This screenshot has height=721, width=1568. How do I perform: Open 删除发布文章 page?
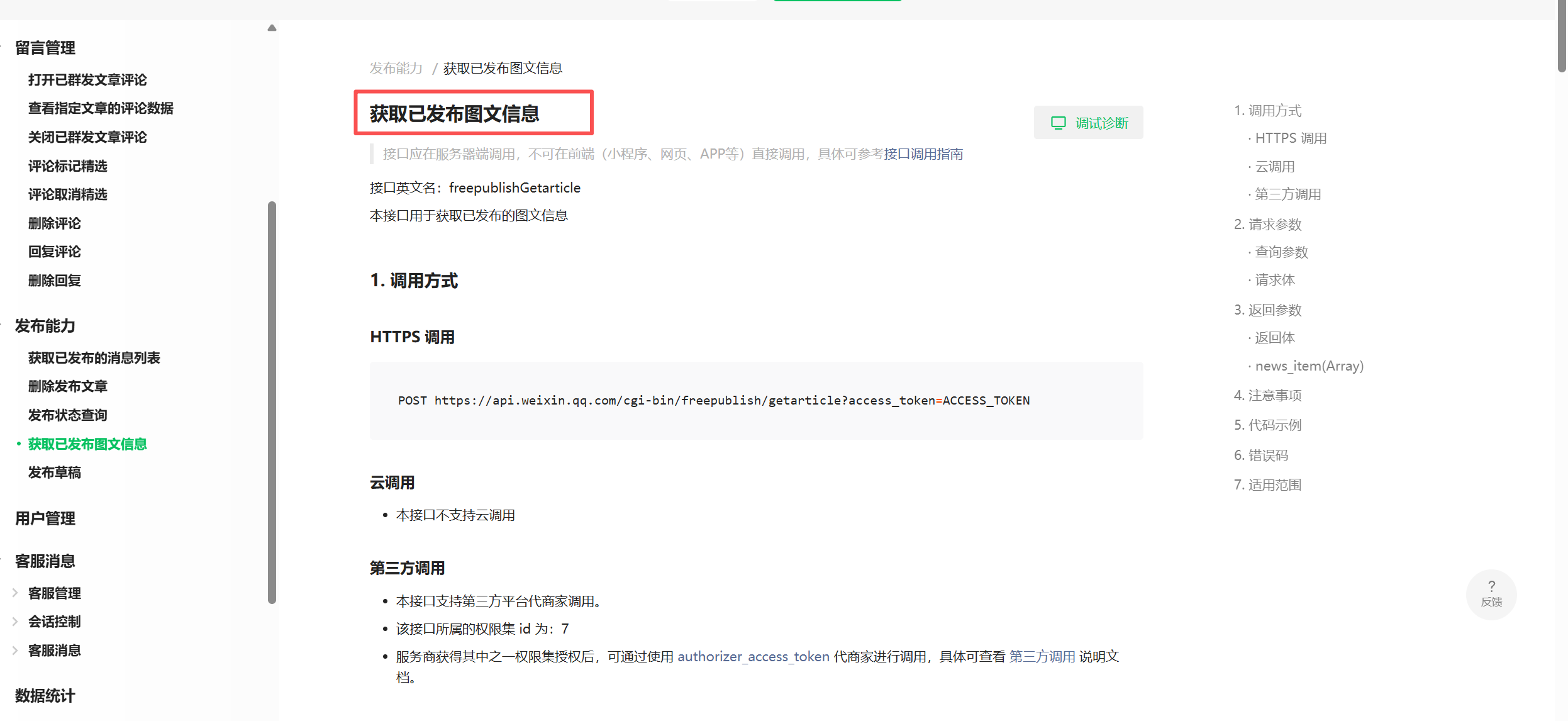67,386
